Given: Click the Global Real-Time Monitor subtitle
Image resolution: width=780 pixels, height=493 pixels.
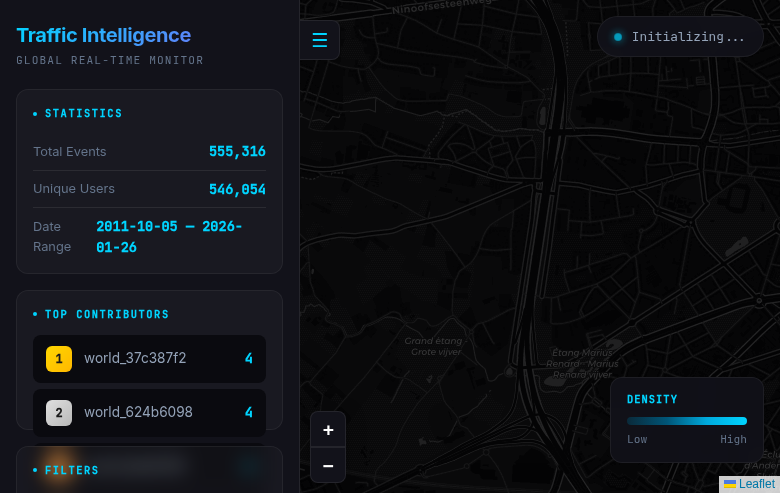Looking at the screenshot, I should [110, 60].
